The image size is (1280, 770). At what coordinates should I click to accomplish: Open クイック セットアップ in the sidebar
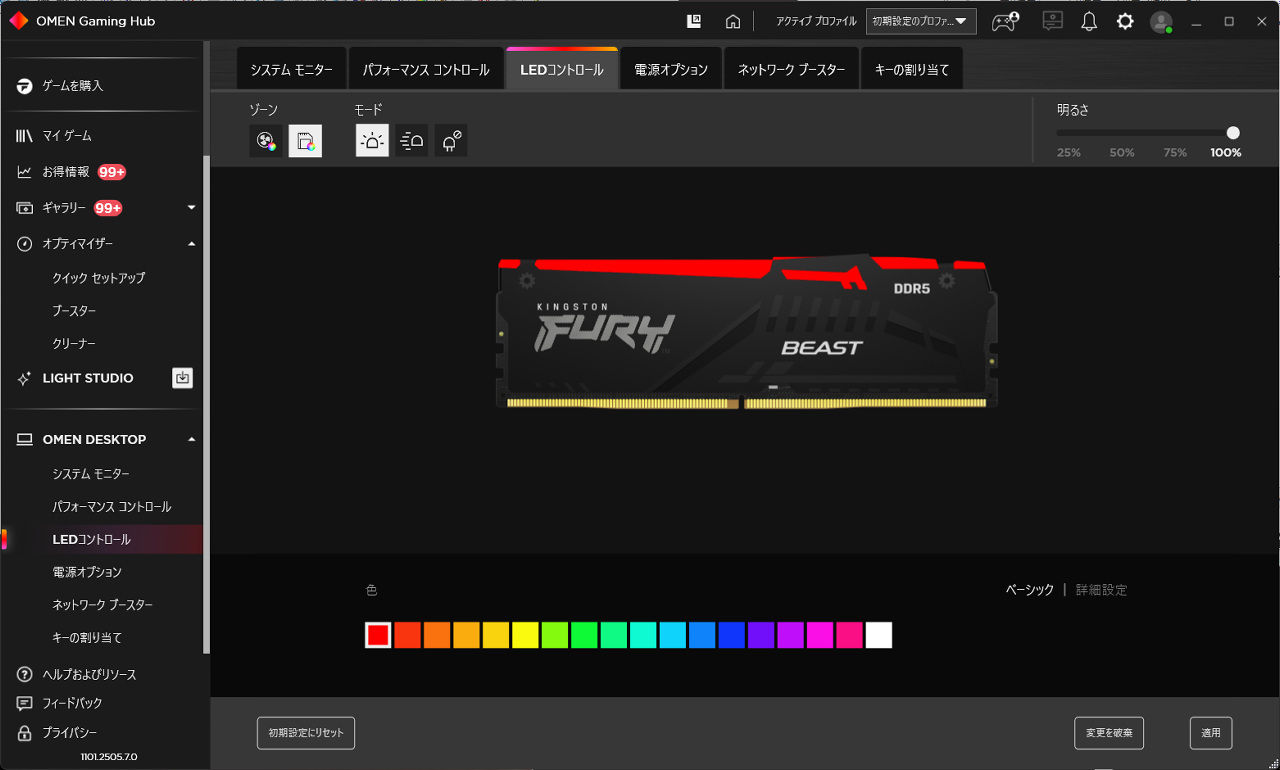99,278
